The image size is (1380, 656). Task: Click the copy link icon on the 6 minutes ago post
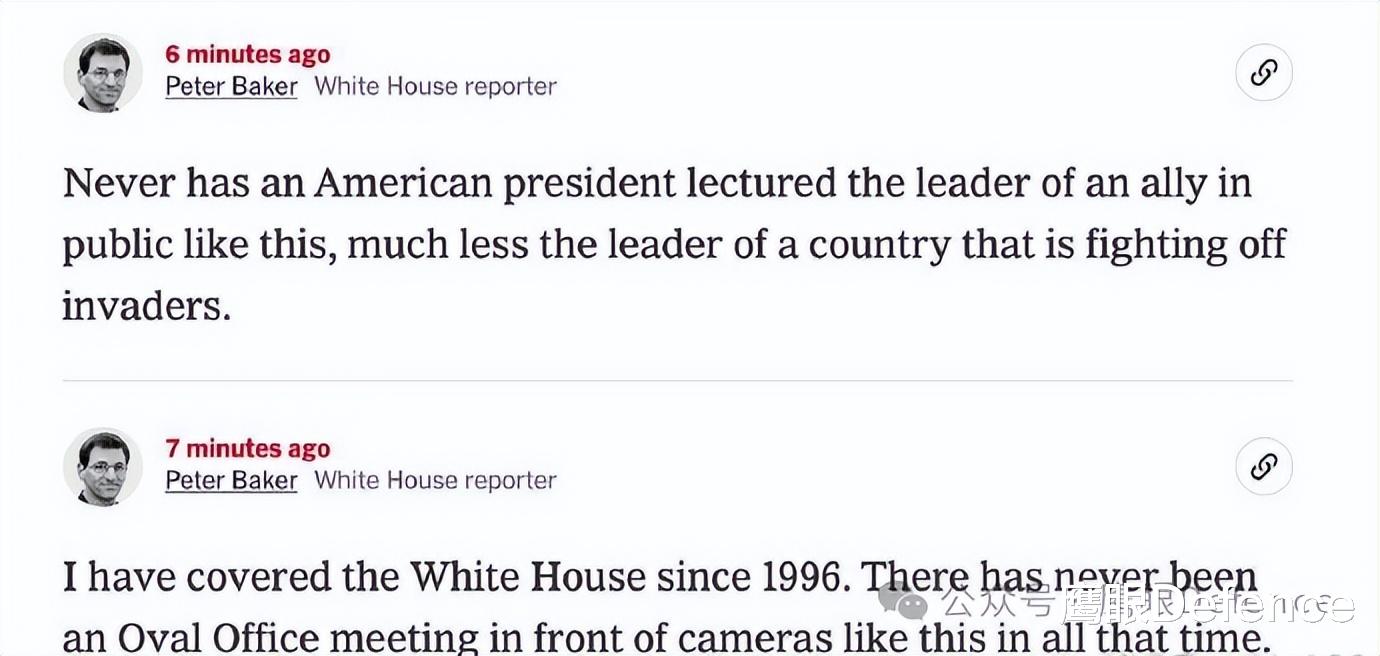click(x=1264, y=73)
